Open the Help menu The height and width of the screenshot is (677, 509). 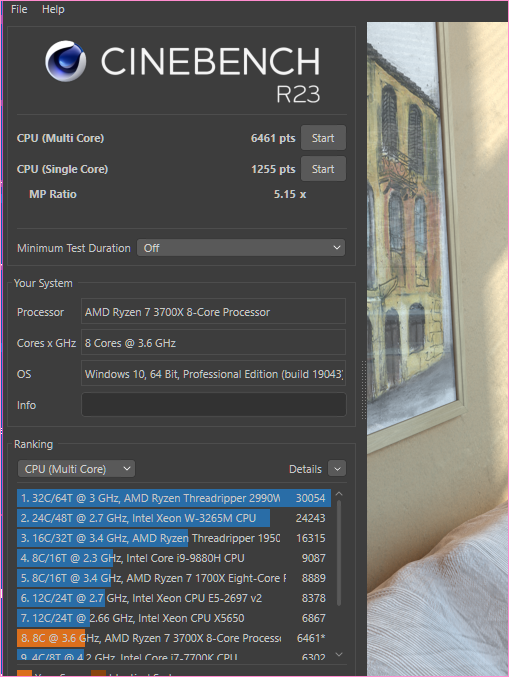click(x=53, y=9)
